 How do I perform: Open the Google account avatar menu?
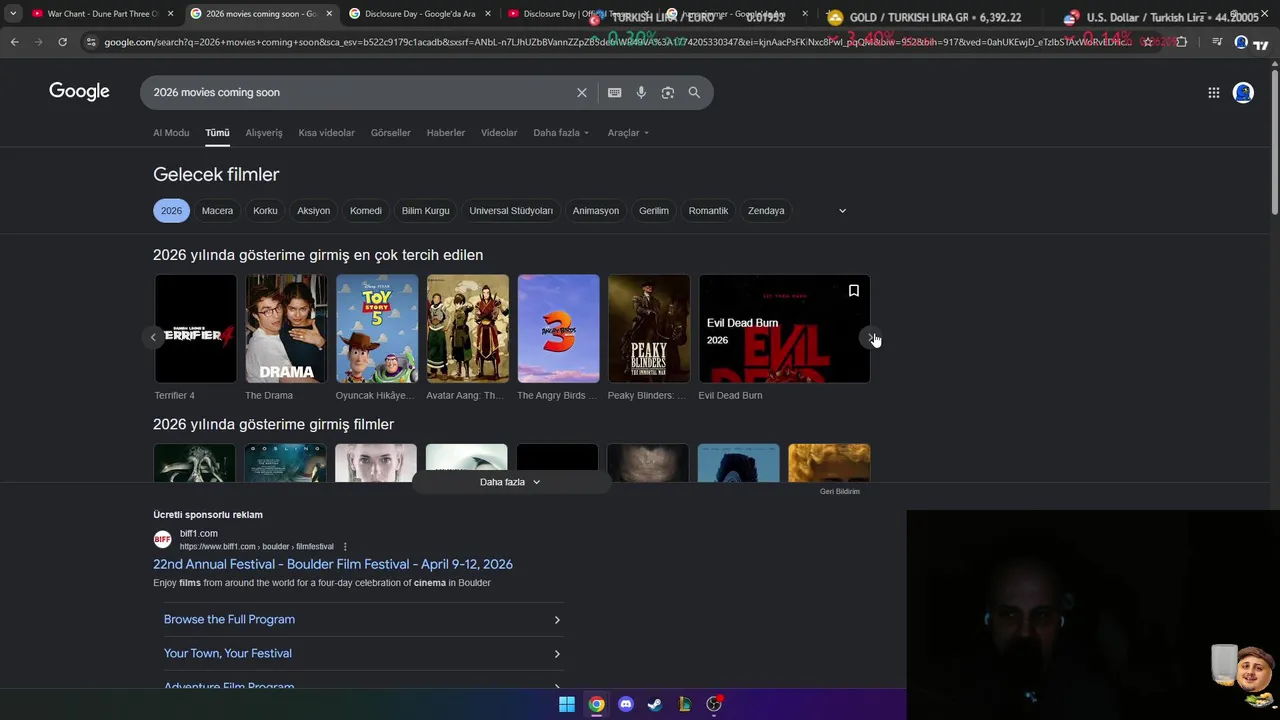(x=1243, y=93)
